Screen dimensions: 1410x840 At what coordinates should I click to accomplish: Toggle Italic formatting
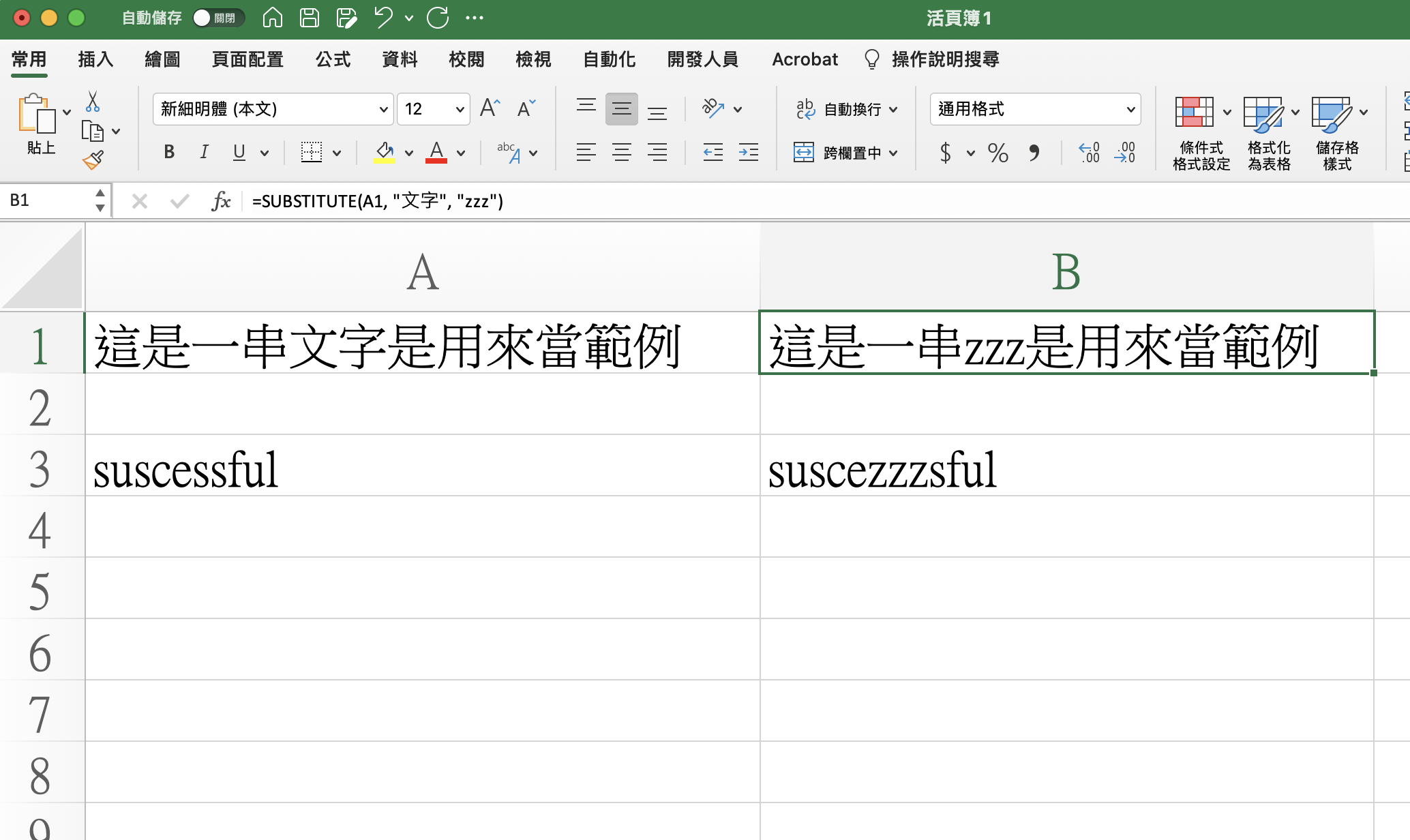point(204,153)
